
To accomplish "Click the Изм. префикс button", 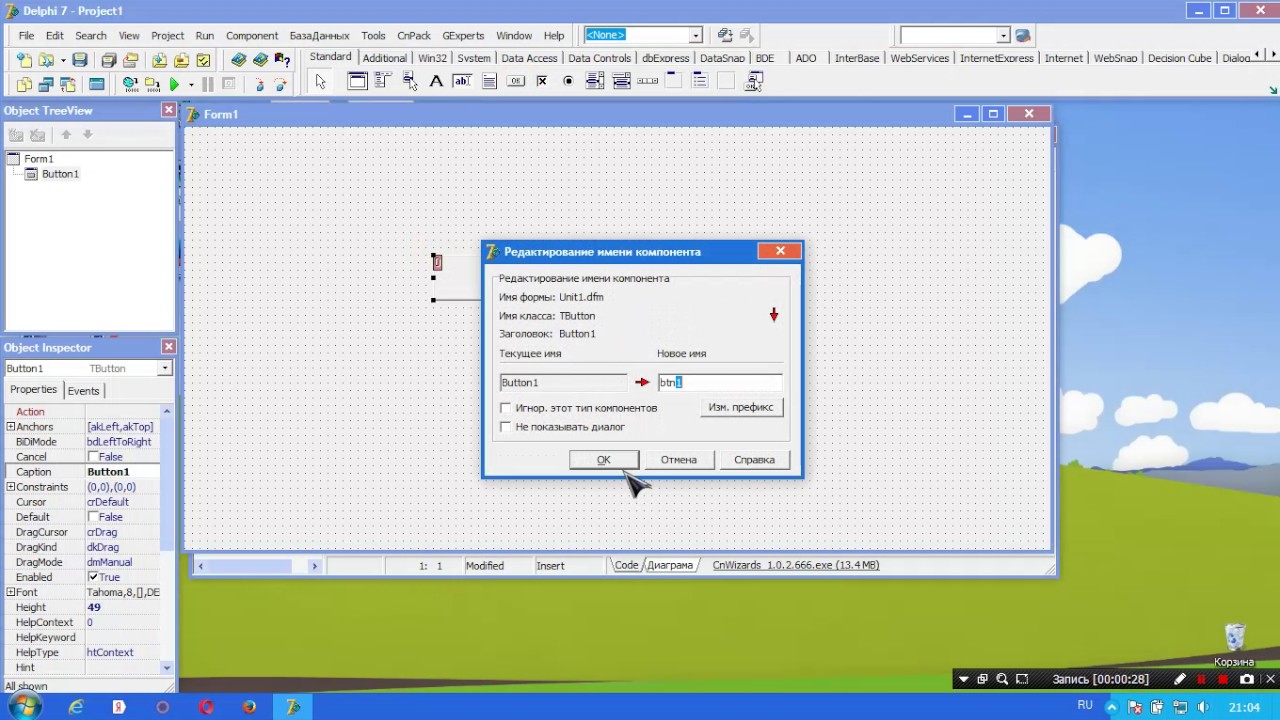I will click(741, 407).
